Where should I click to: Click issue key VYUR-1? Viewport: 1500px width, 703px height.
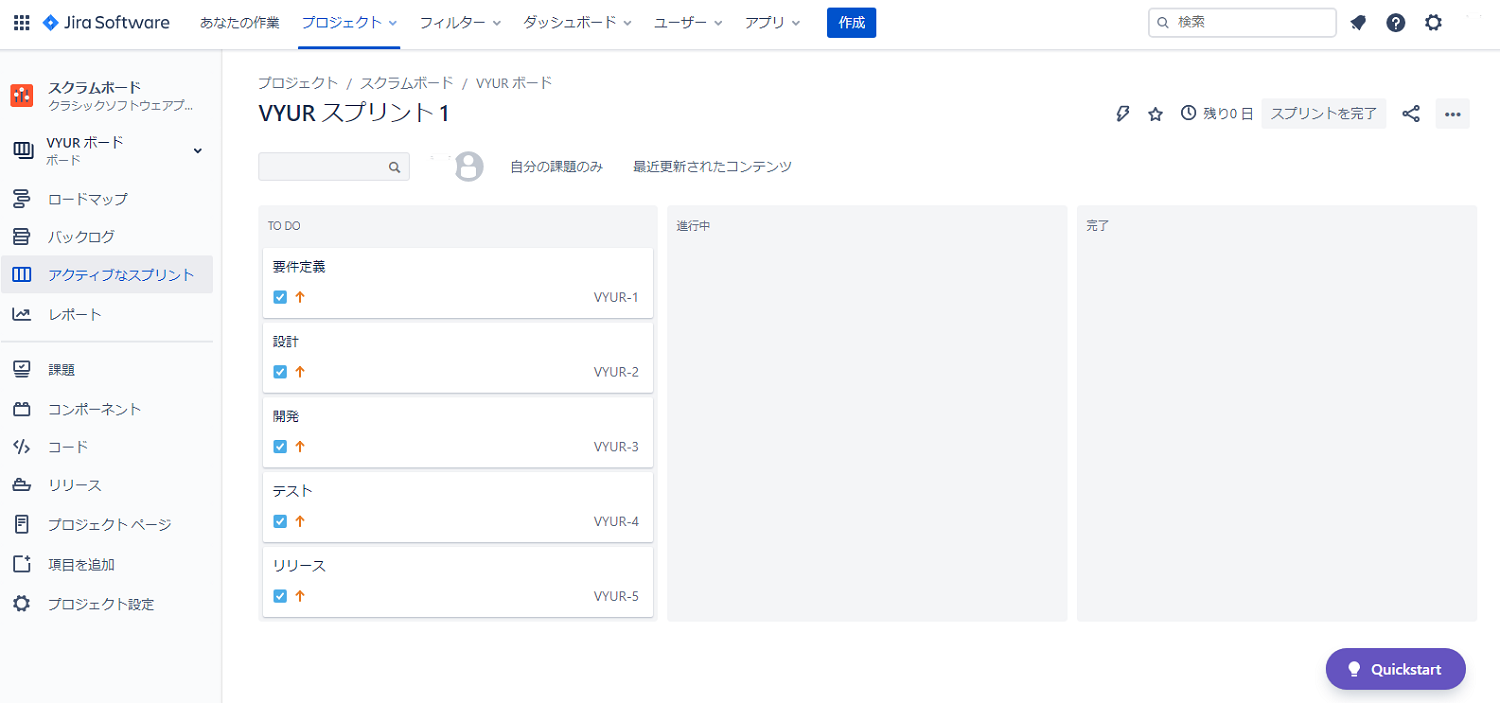(x=616, y=297)
